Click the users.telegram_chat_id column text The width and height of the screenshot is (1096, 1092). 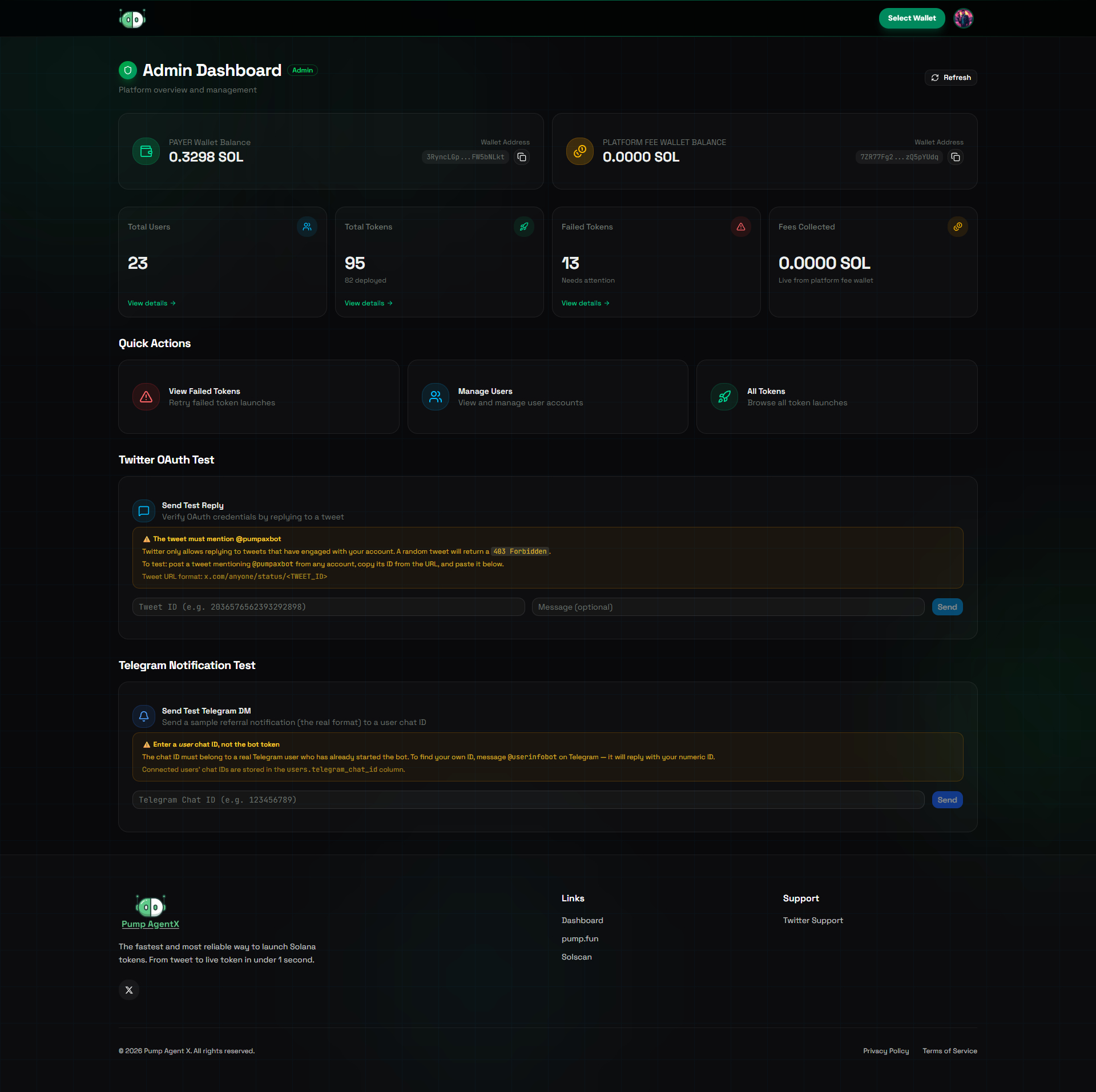pos(332,769)
